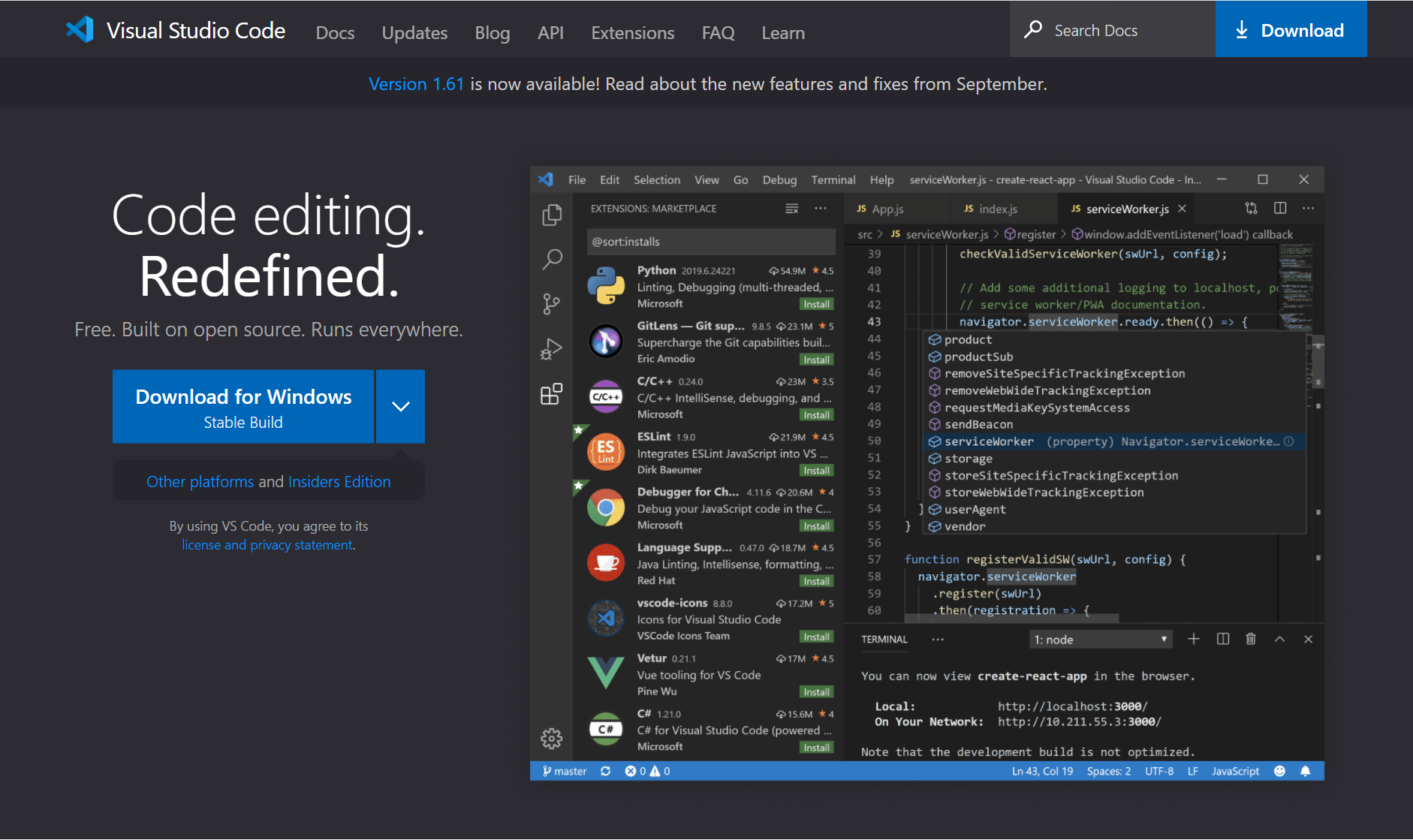
Task: Open the Docs navigation item
Action: click(335, 33)
